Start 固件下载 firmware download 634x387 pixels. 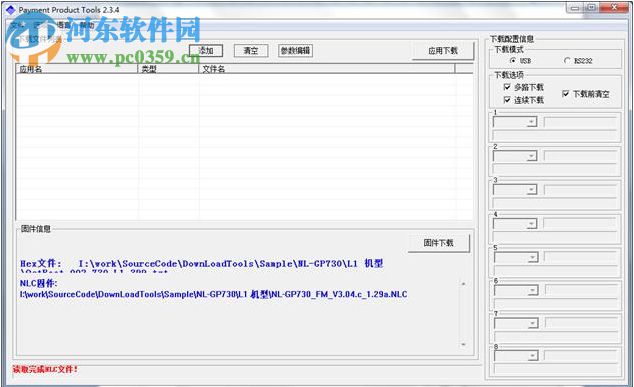tap(439, 243)
